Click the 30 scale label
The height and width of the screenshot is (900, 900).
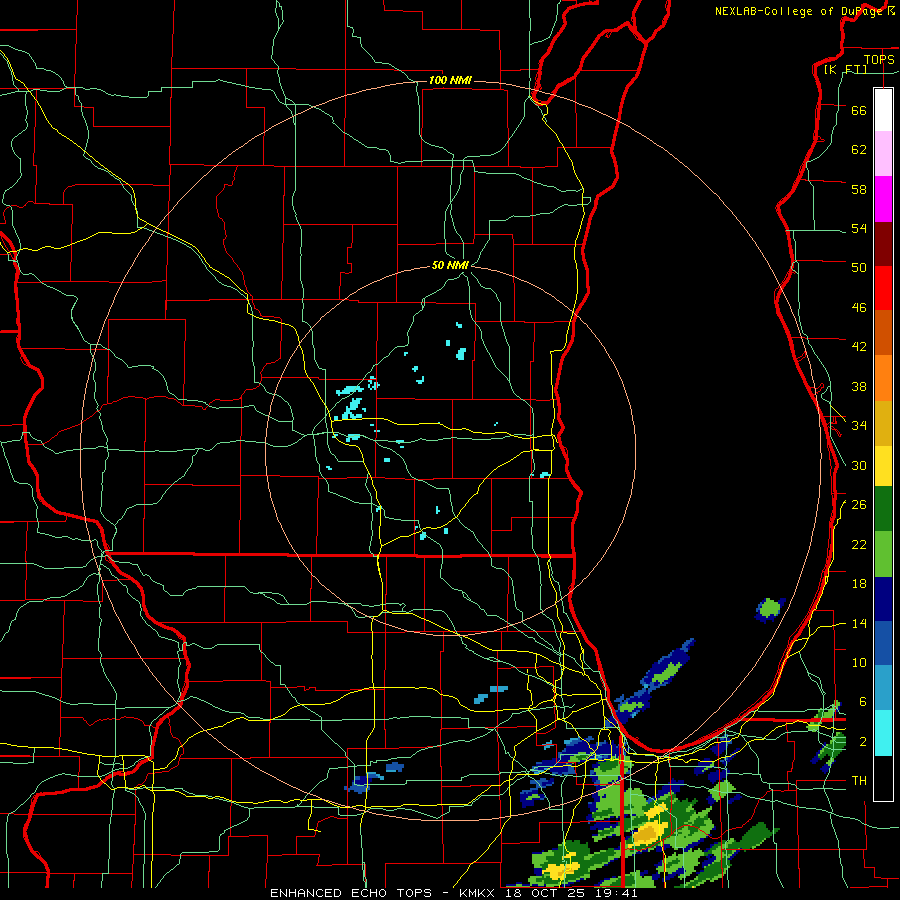[859, 465]
